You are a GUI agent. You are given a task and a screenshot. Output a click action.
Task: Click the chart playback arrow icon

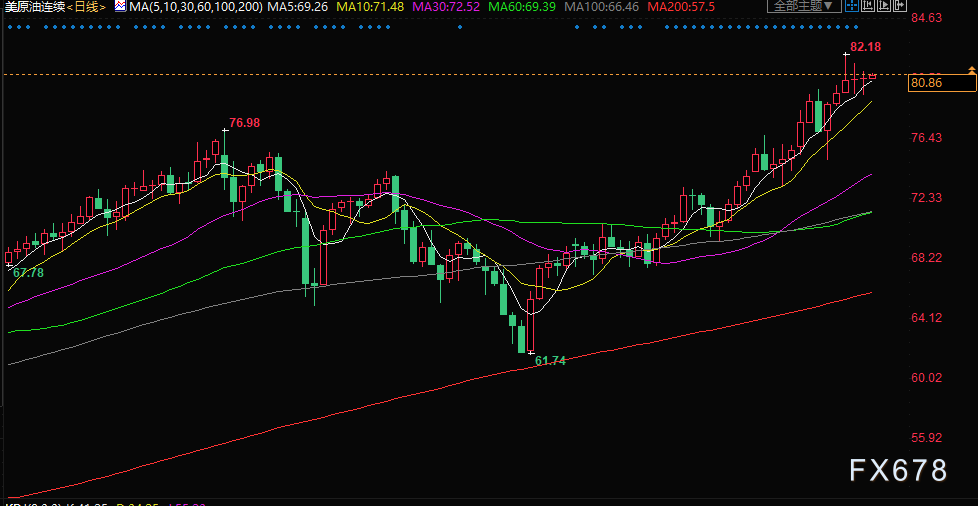click(884, 5)
